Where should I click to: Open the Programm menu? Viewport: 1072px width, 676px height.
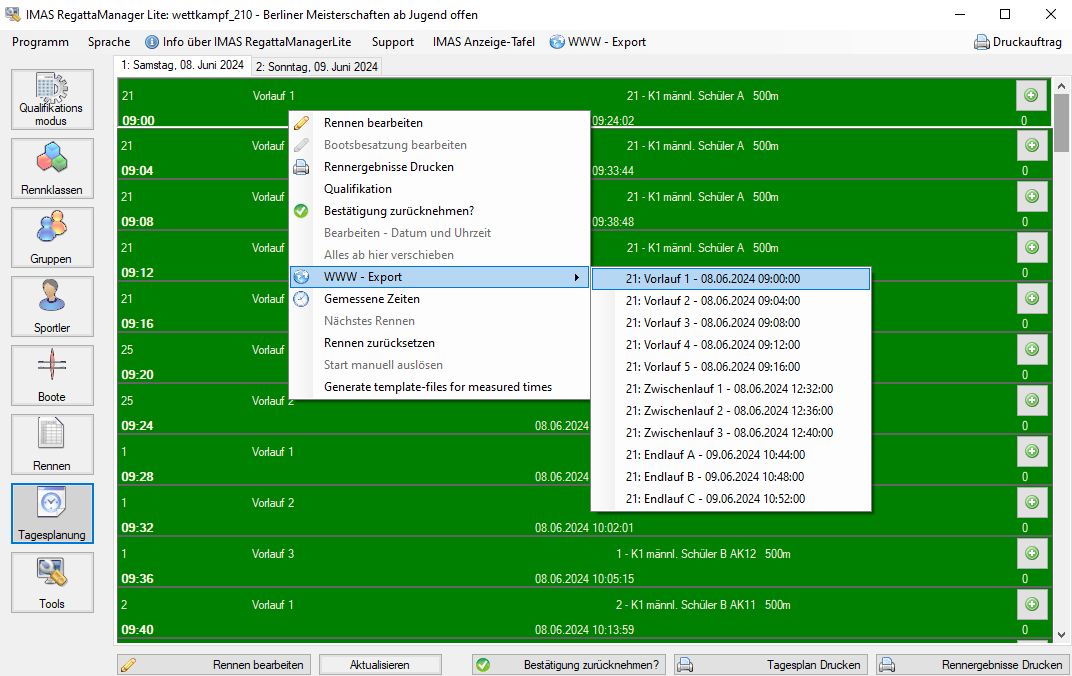(40, 42)
